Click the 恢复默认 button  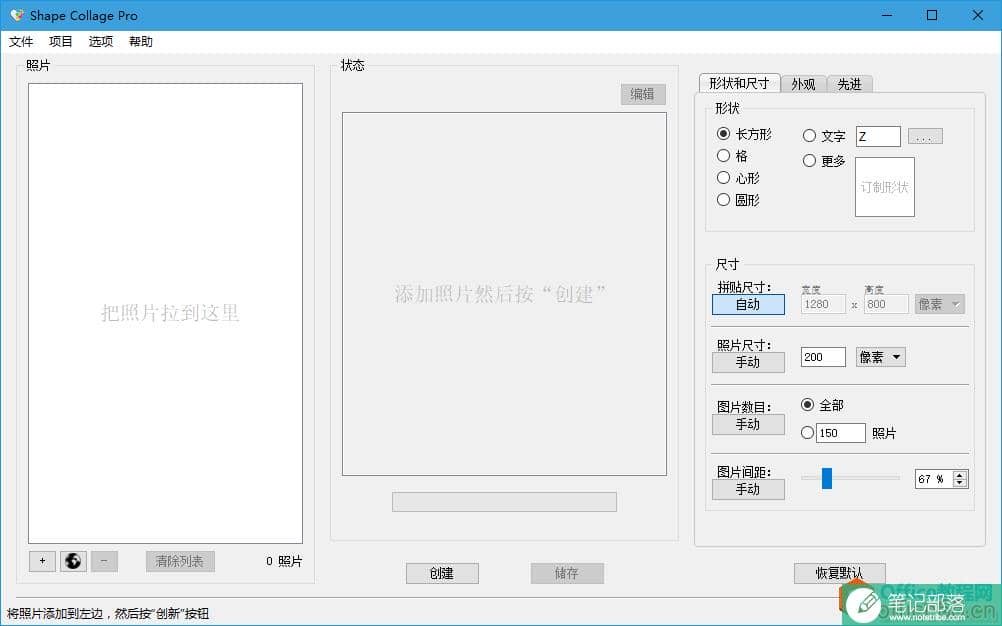[840, 573]
